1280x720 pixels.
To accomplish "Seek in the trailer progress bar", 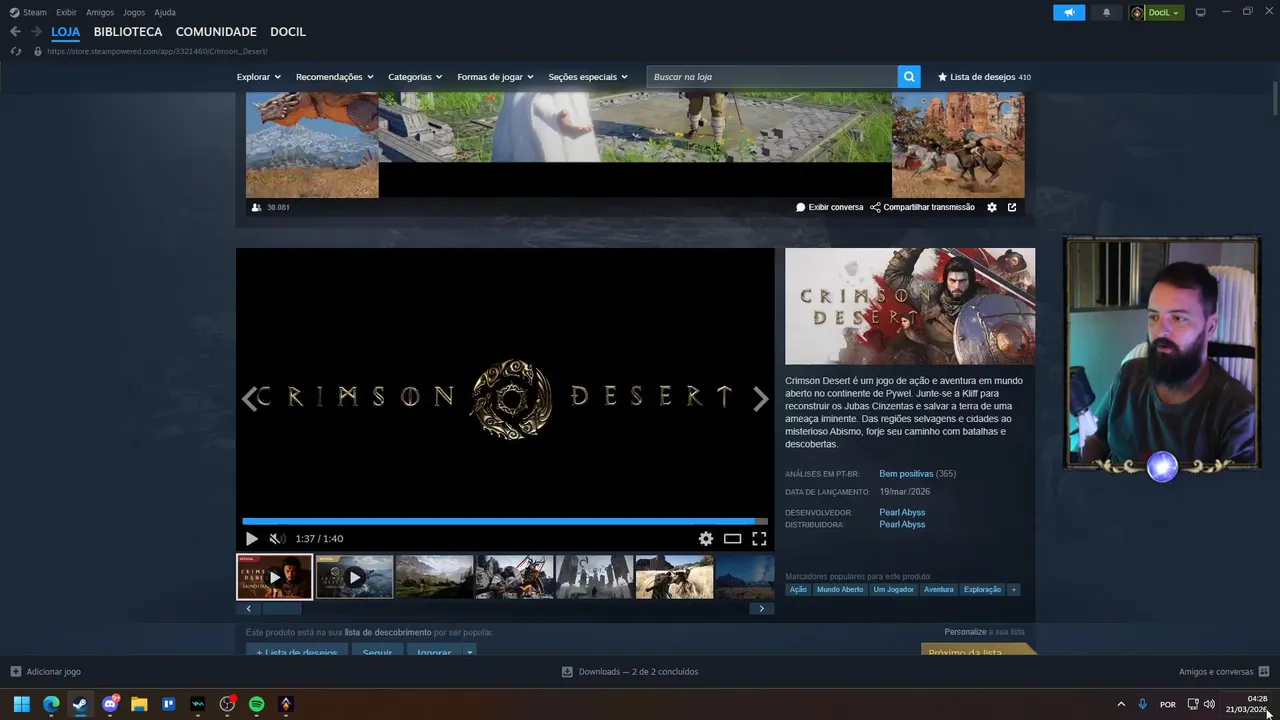I will 505,521.
